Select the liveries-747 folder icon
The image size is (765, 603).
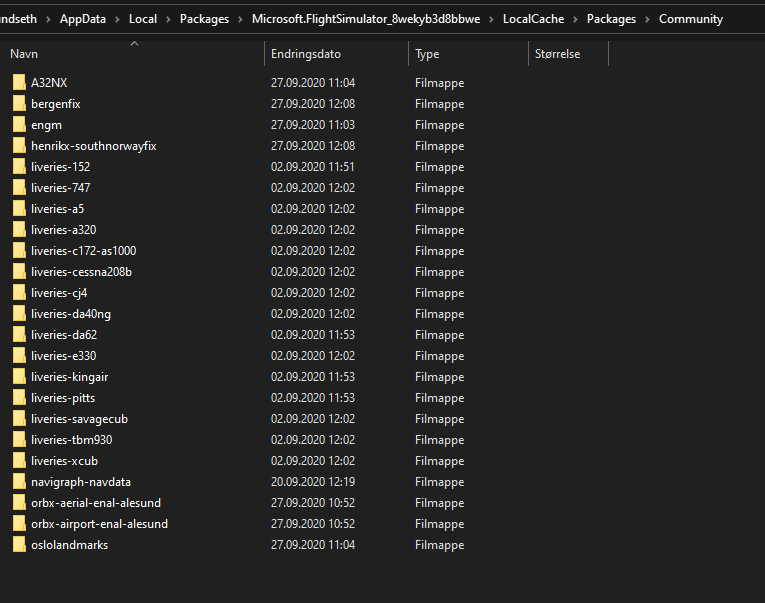[x=19, y=187]
